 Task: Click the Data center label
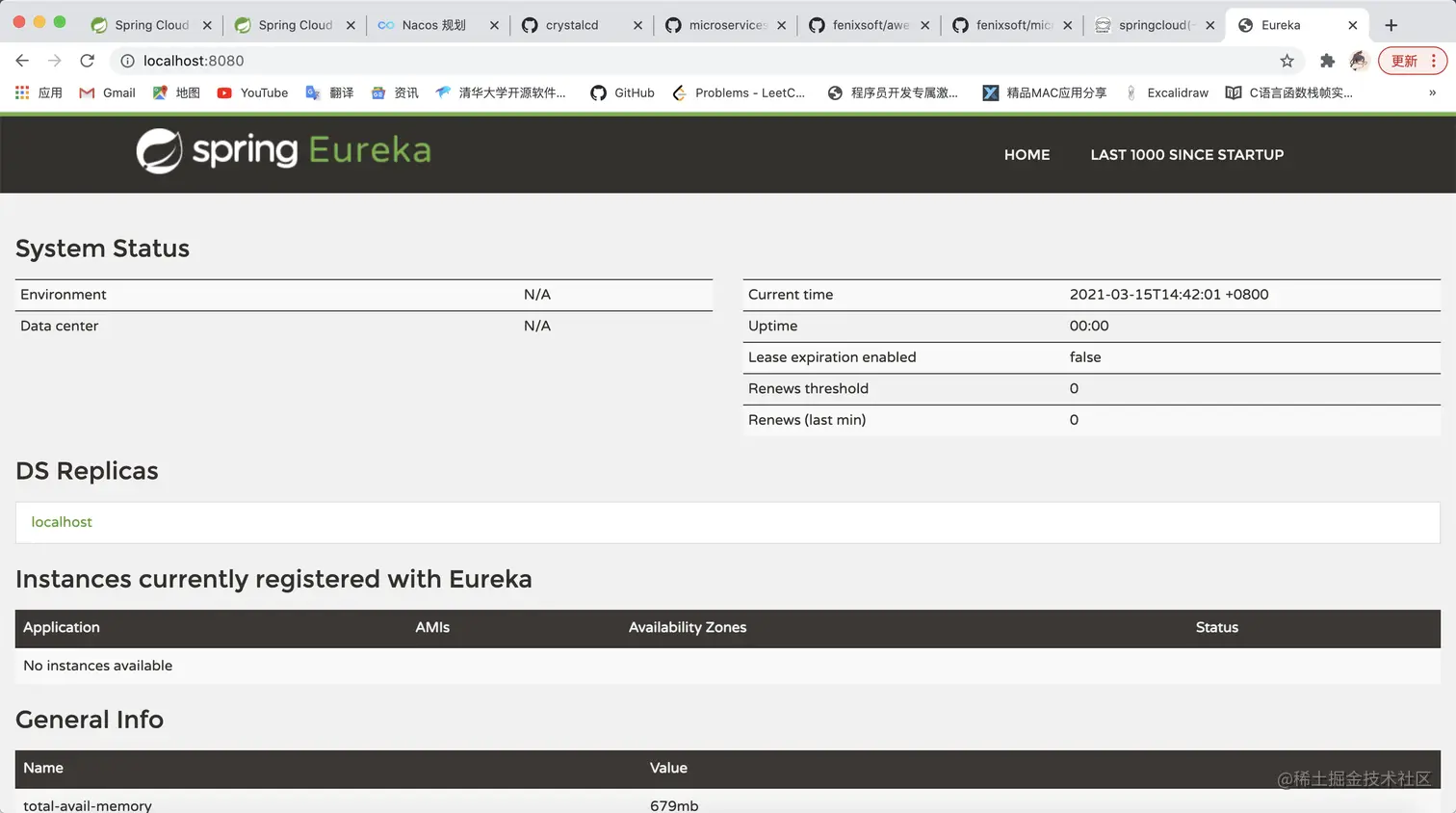tap(60, 326)
